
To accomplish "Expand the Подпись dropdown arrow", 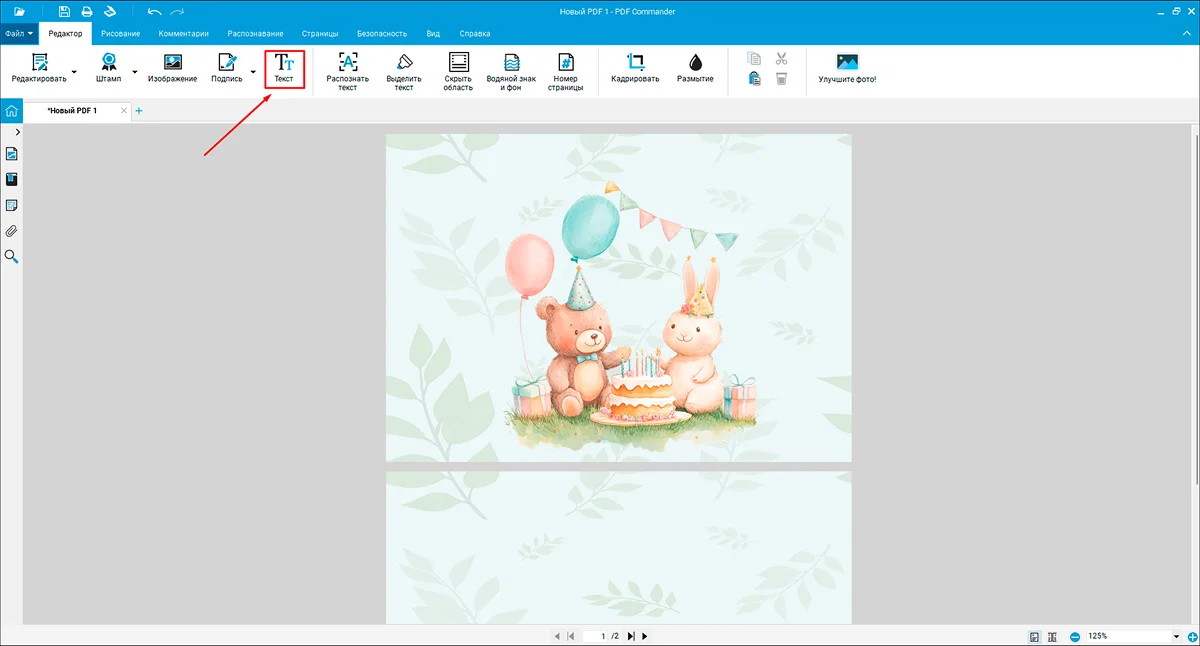I will 252,71.
